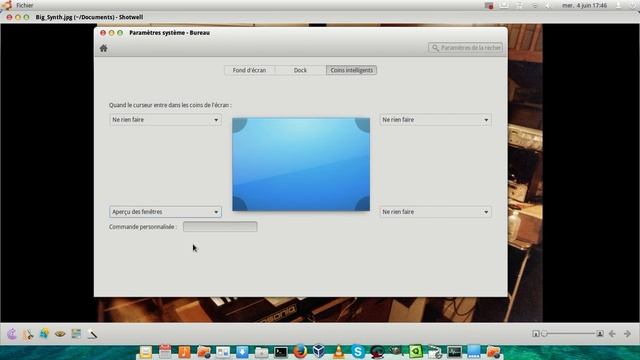This screenshot has height=360, width=640.
Task: Open VirtualBox from the dock
Action: point(319,351)
